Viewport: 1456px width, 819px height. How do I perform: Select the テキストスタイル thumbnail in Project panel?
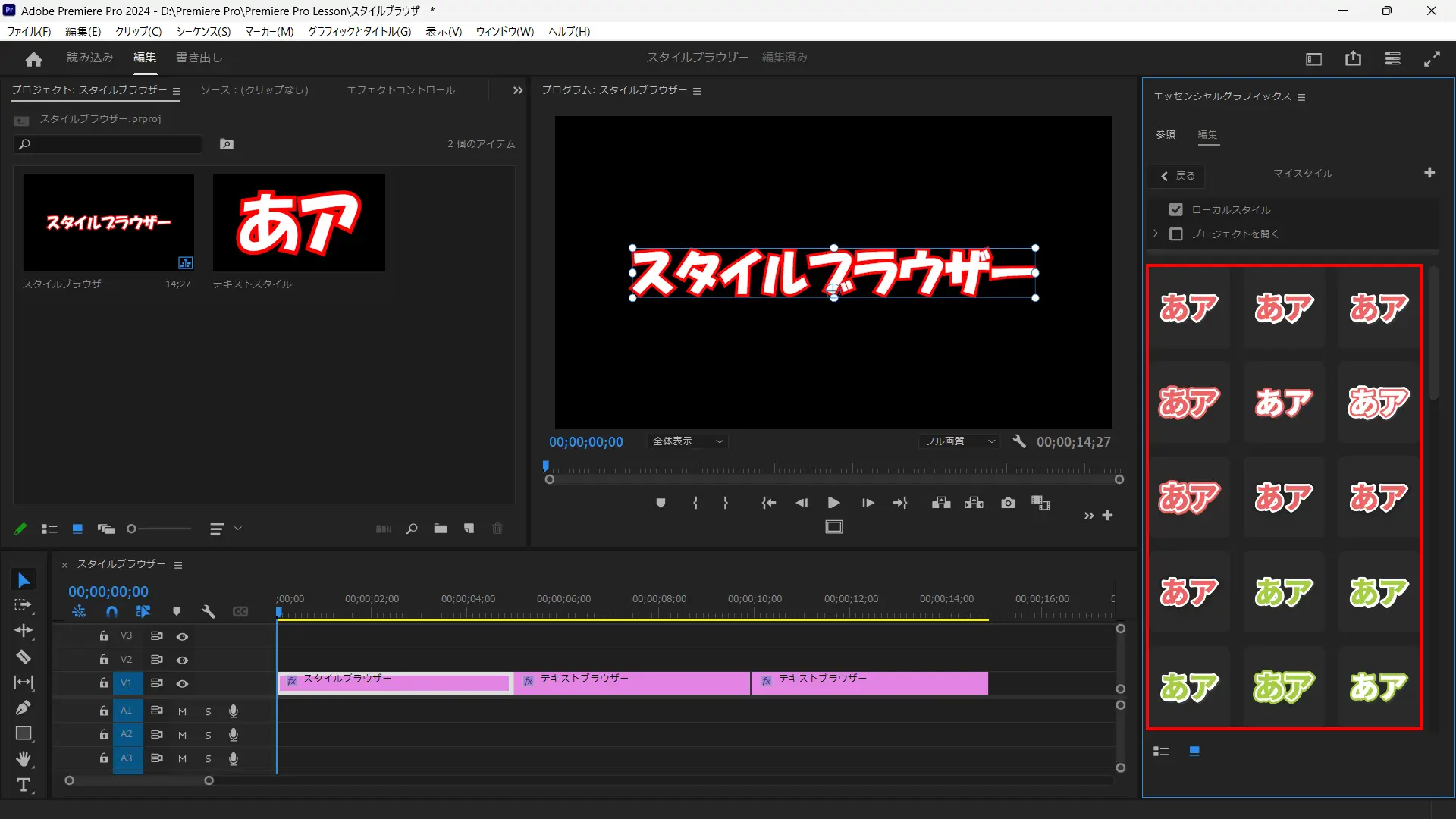point(299,222)
